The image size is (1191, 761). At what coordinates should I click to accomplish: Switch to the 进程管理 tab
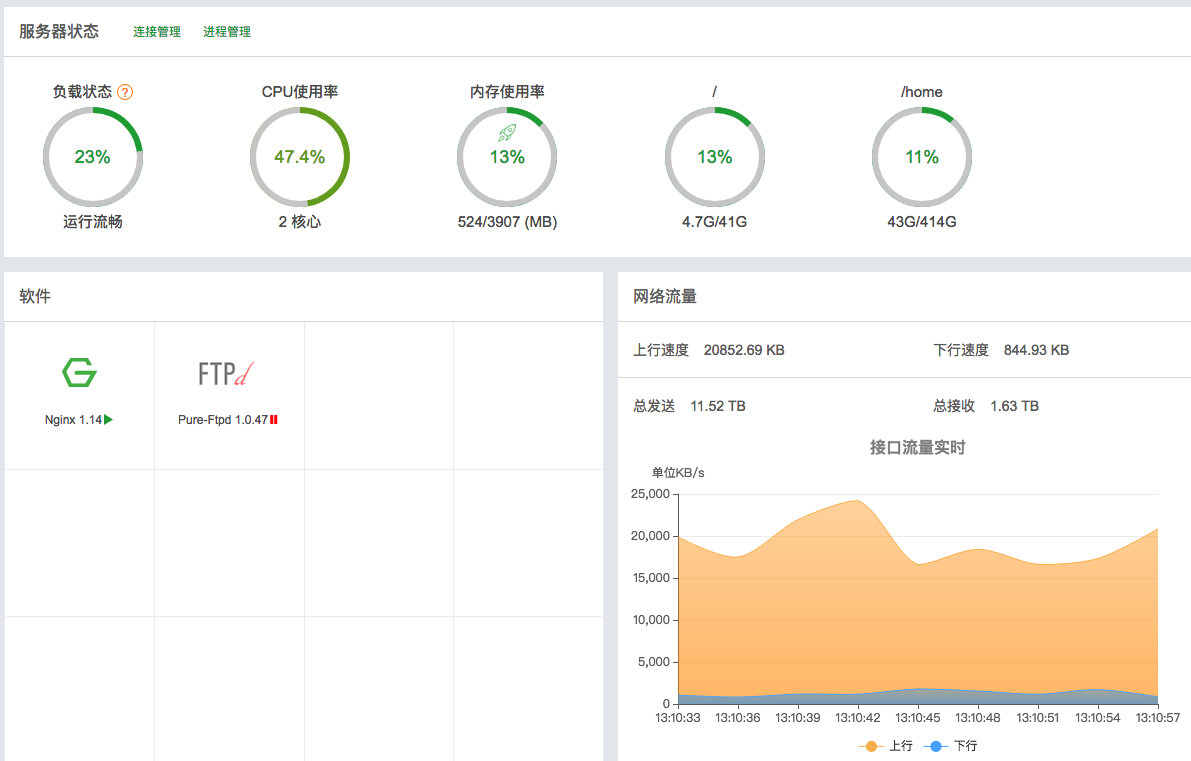coord(227,32)
